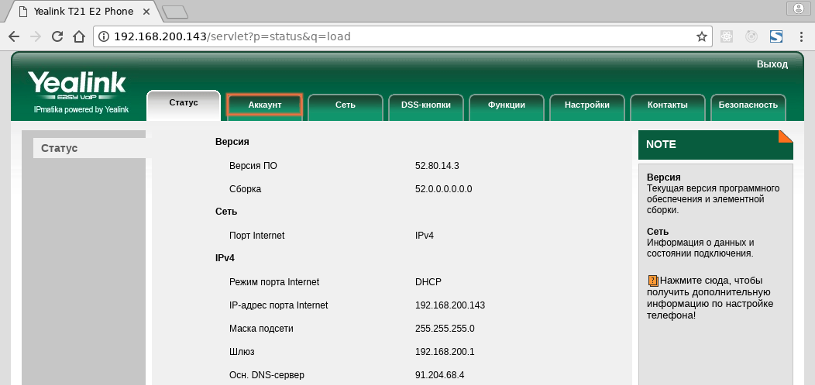
Task: Open the Сеть tab
Action: pyautogui.click(x=345, y=107)
